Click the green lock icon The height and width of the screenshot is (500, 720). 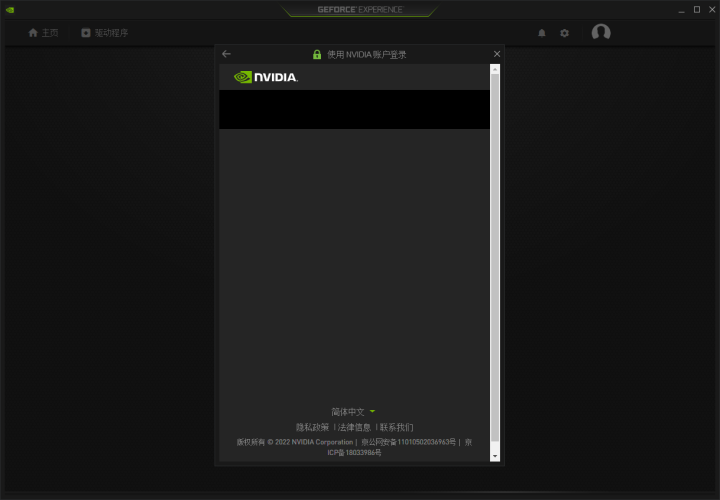(x=317, y=55)
